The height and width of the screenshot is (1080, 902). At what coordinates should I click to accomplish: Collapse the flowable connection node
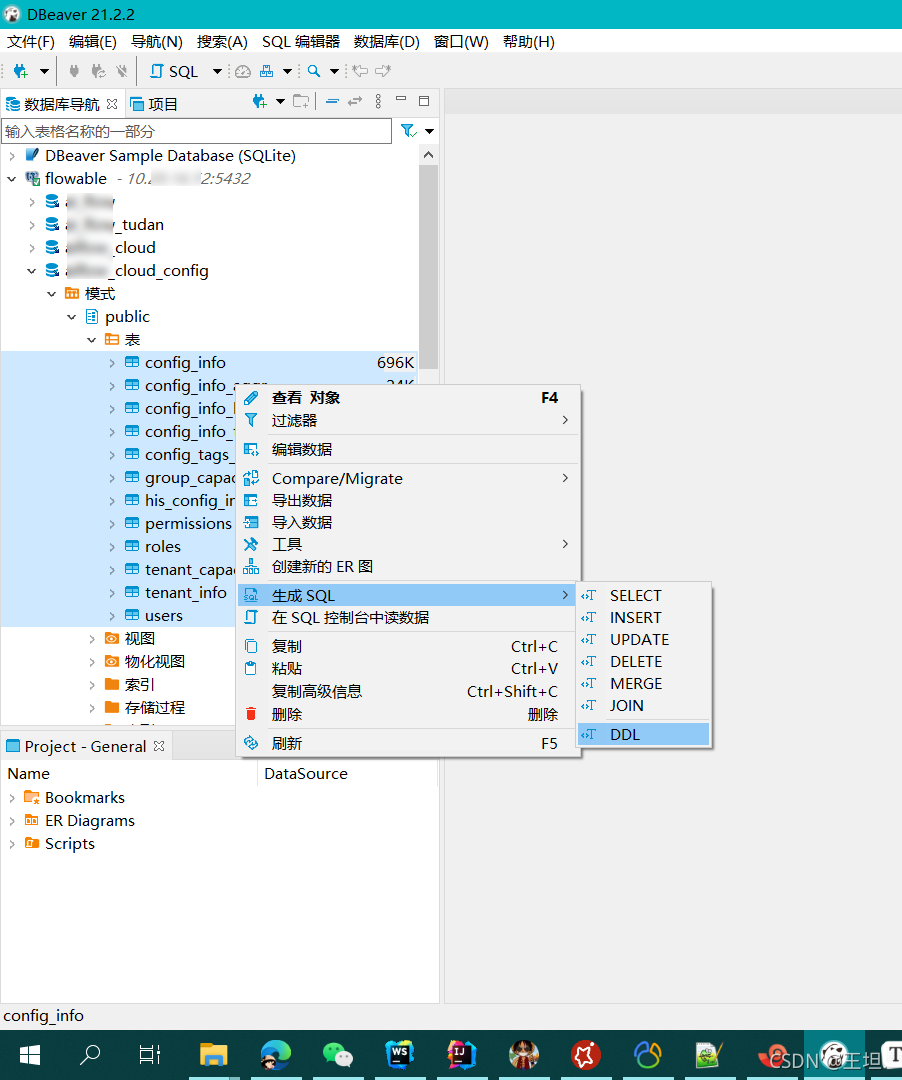(12, 179)
